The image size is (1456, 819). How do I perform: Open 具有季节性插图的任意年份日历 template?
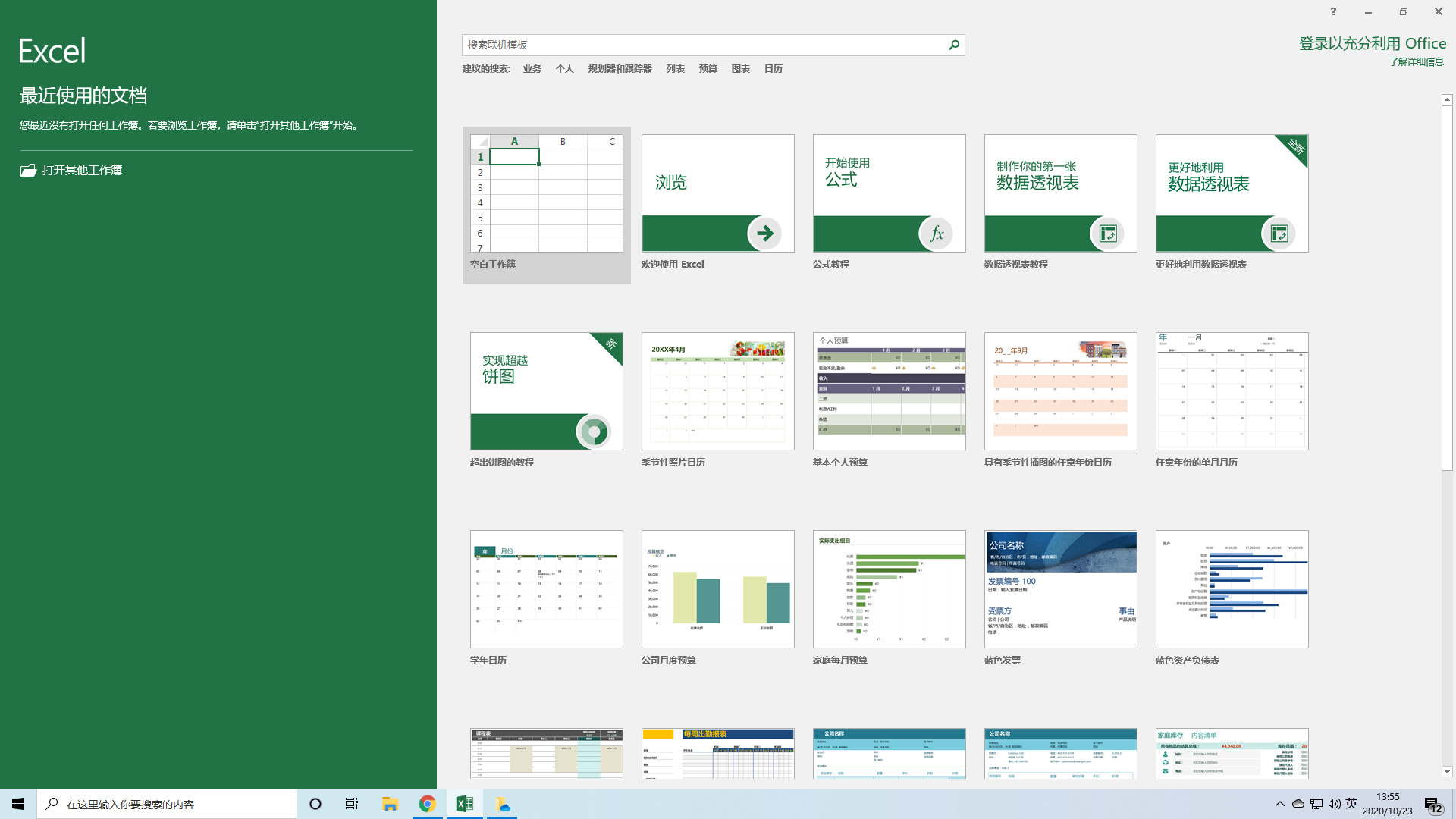(1061, 400)
